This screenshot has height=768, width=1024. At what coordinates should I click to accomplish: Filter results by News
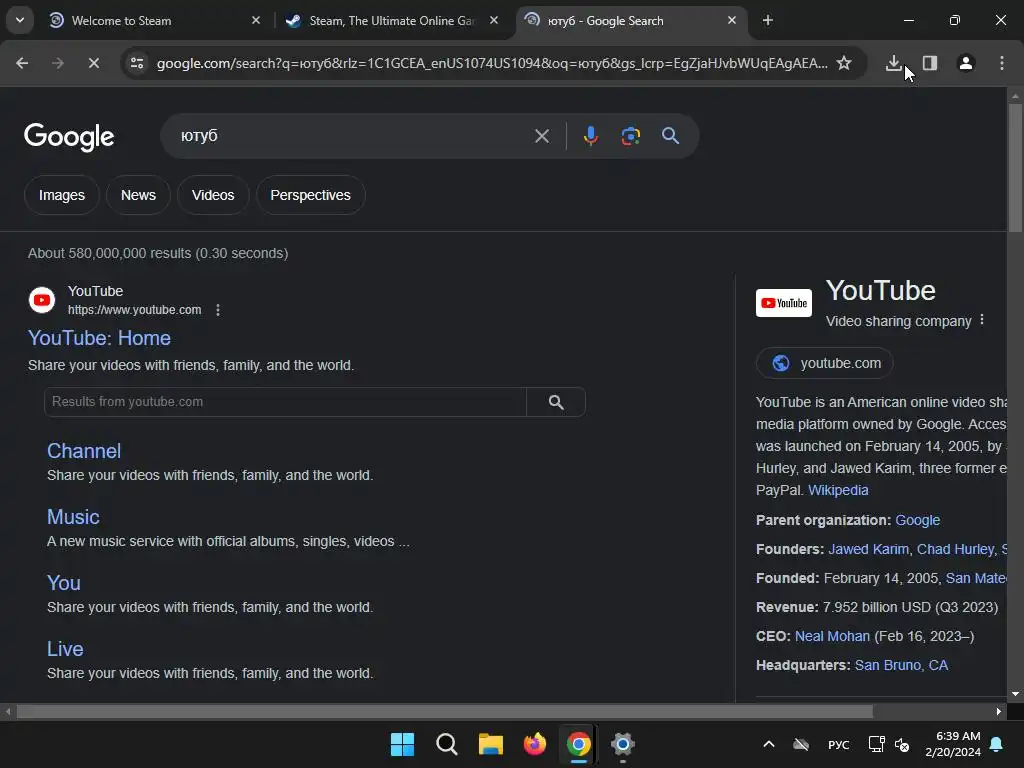138,195
